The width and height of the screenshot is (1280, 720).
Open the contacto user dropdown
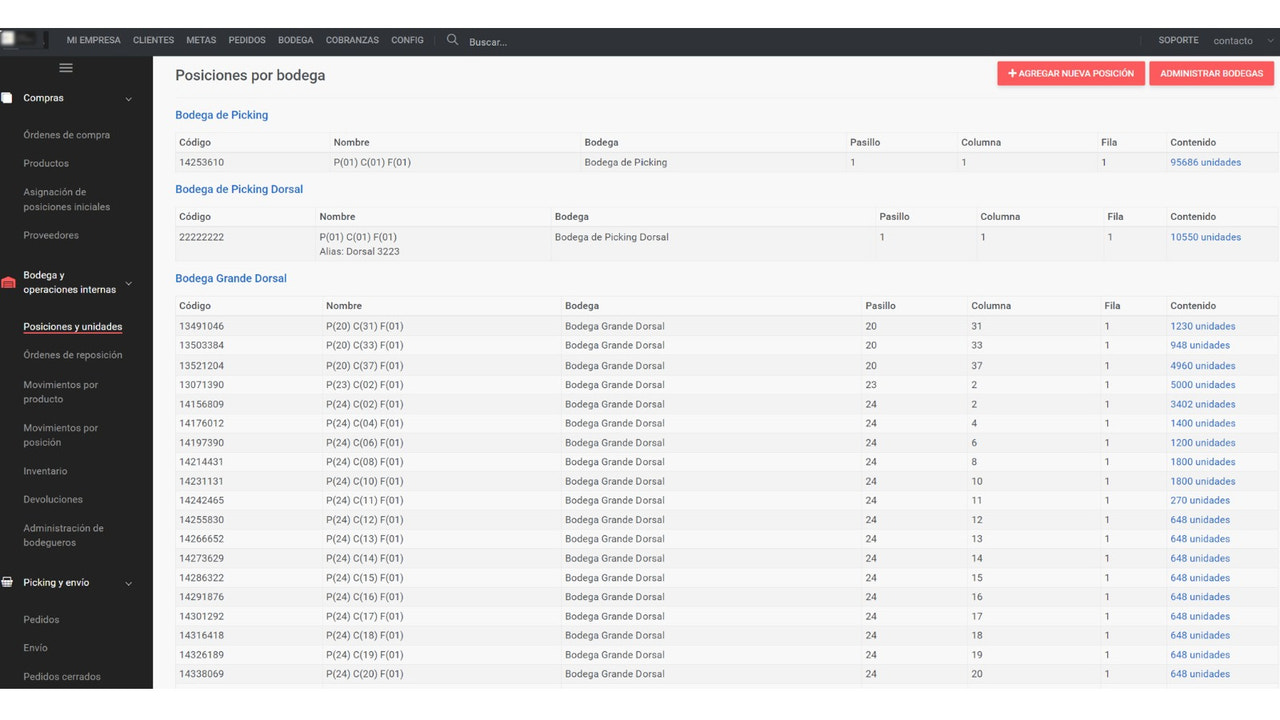tap(1243, 41)
